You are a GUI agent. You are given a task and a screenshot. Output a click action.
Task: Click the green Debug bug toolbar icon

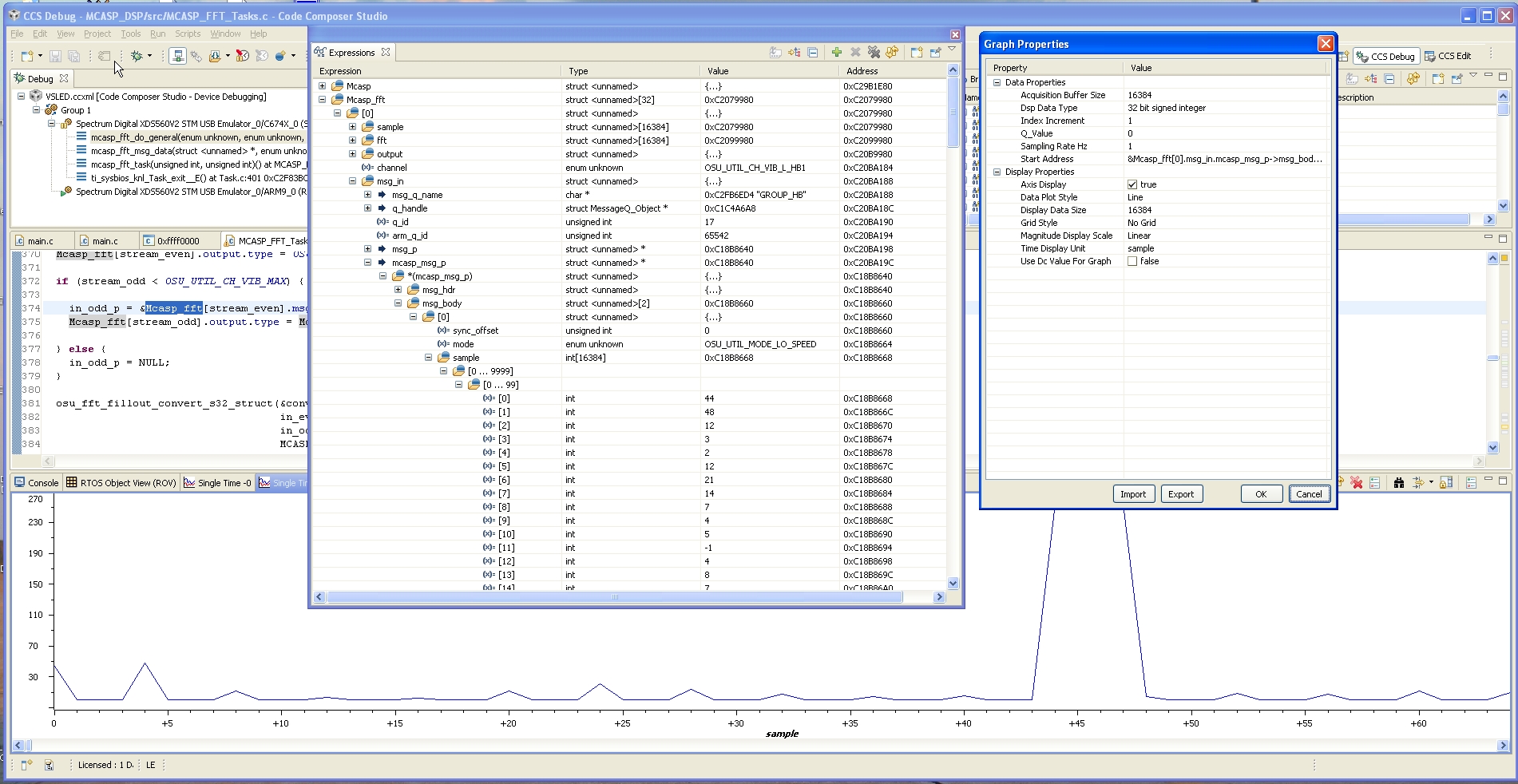(x=137, y=56)
